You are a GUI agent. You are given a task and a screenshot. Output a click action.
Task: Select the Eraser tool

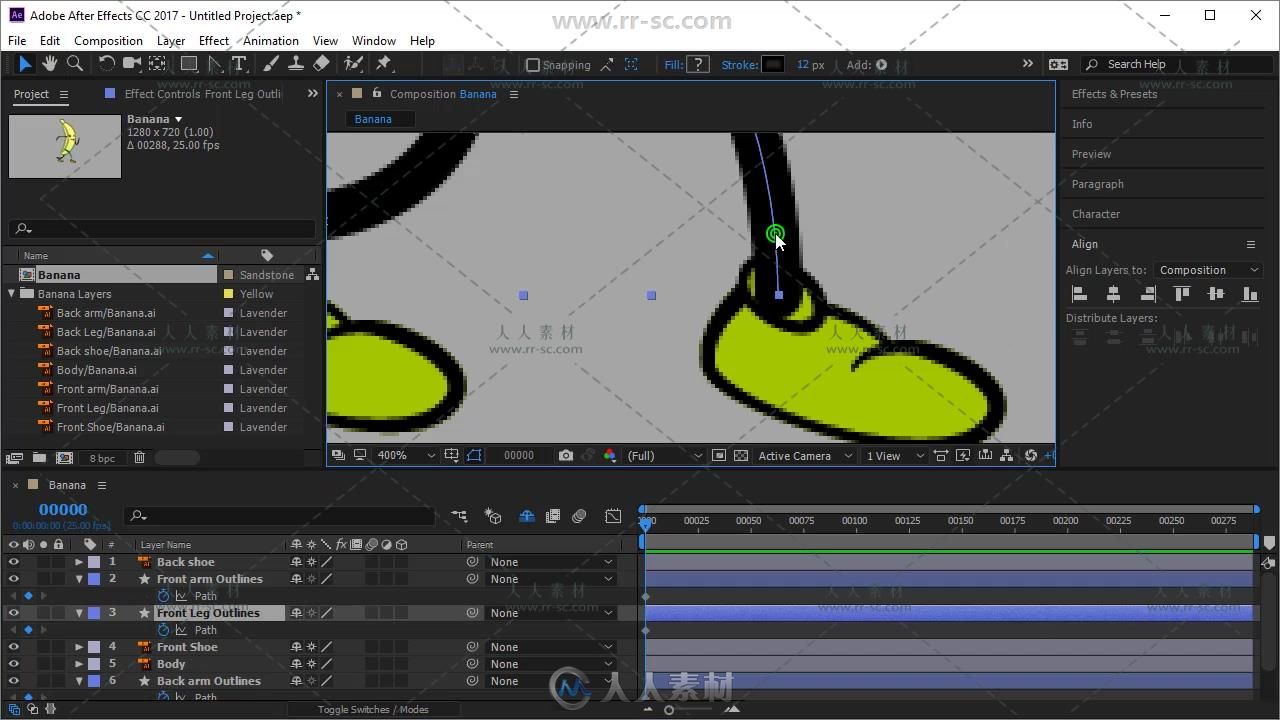point(321,64)
